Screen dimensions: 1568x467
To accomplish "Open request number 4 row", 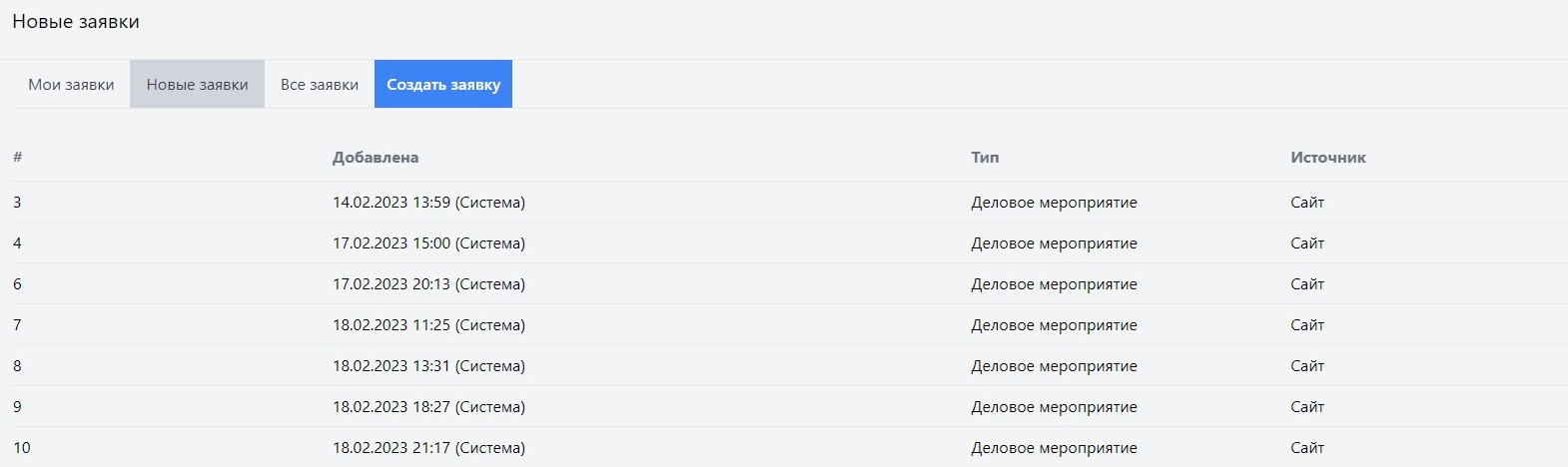I will (17, 243).
